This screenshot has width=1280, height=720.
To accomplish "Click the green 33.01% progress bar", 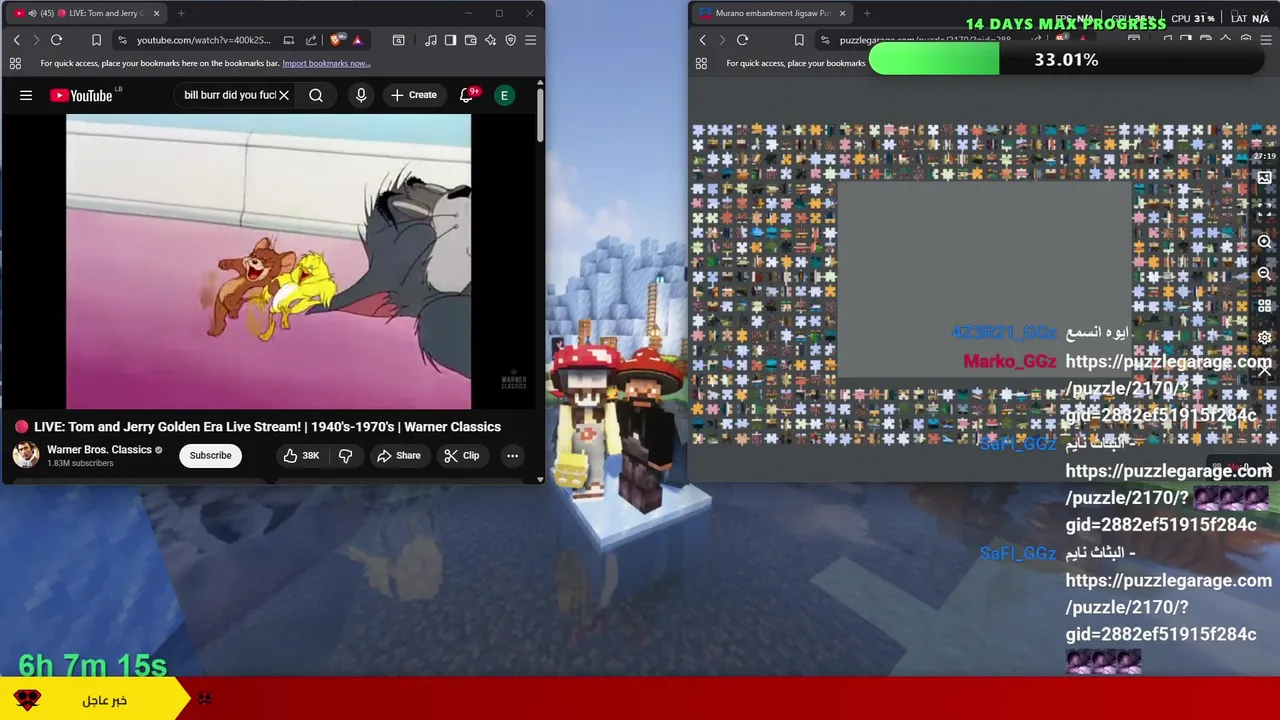I will click(934, 60).
